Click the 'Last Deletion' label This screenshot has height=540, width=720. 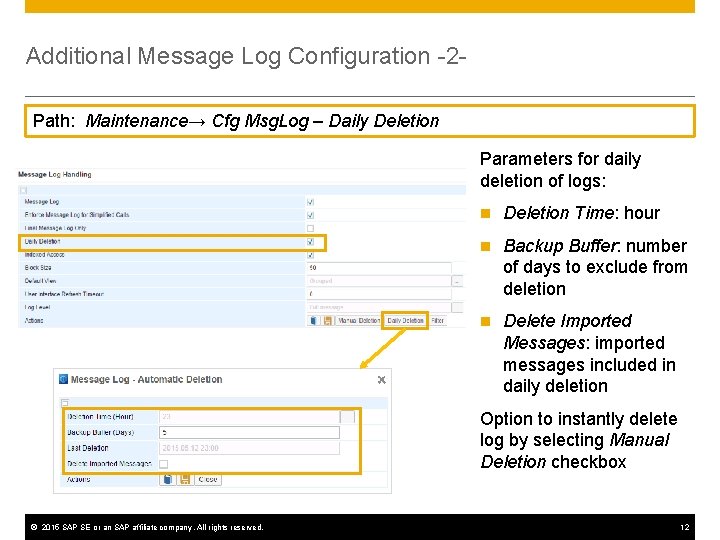click(88, 448)
